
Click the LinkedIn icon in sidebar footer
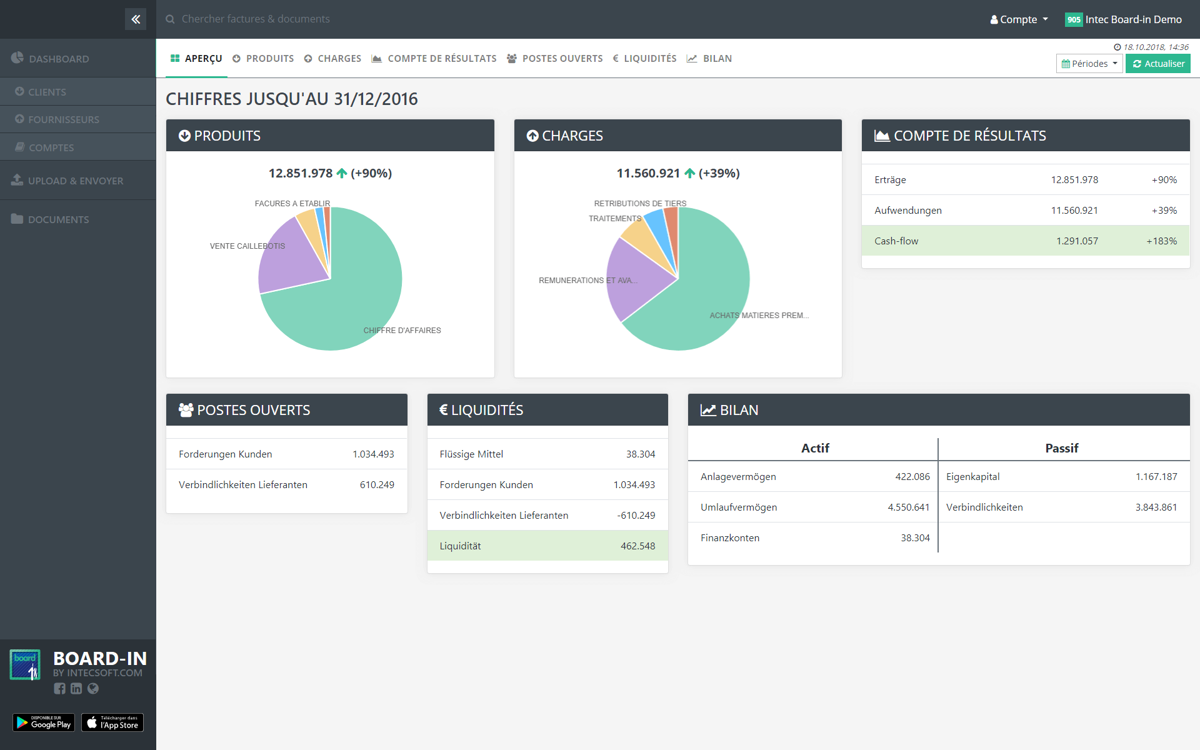point(76,688)
